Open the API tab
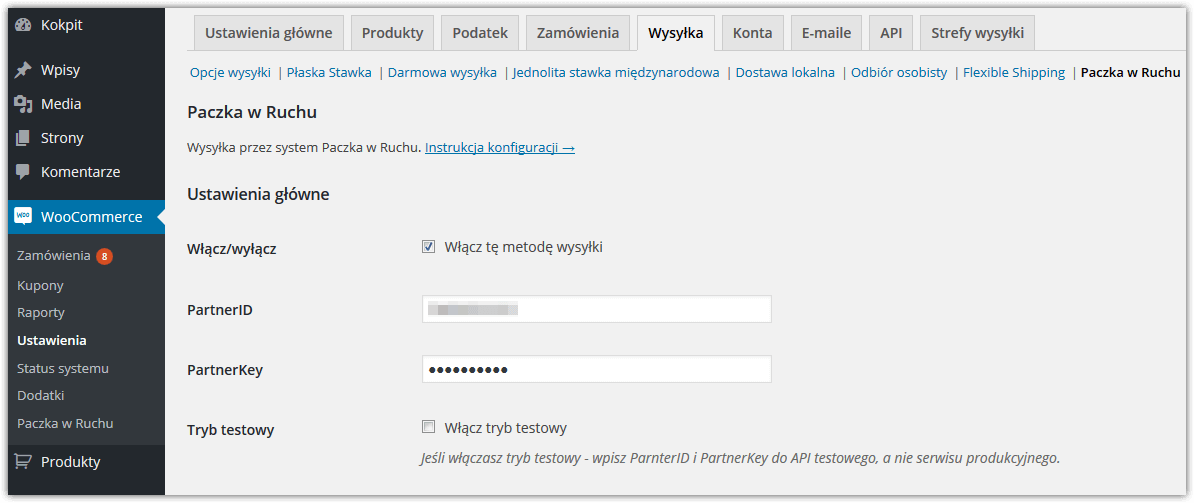Image resolution: width=1194 pixels, height=503 pixels. (x=891, y=33)
